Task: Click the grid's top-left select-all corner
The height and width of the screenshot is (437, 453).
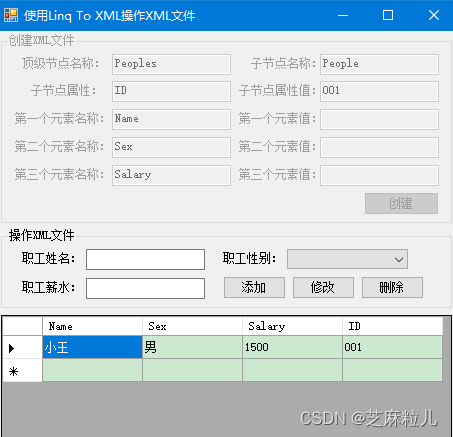Action: coord(23,326)
